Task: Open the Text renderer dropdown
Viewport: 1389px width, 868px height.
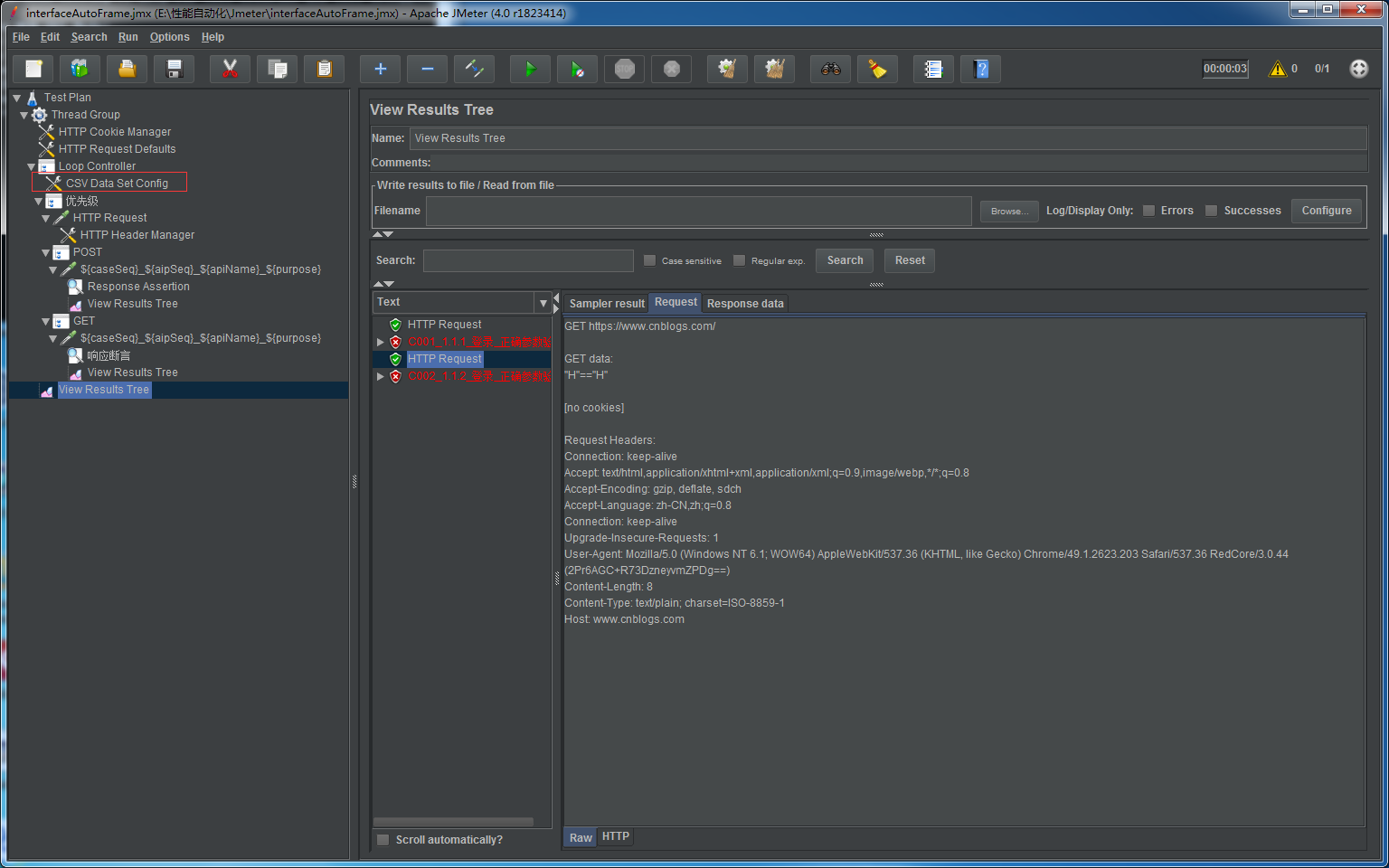Action: (543, 303)
